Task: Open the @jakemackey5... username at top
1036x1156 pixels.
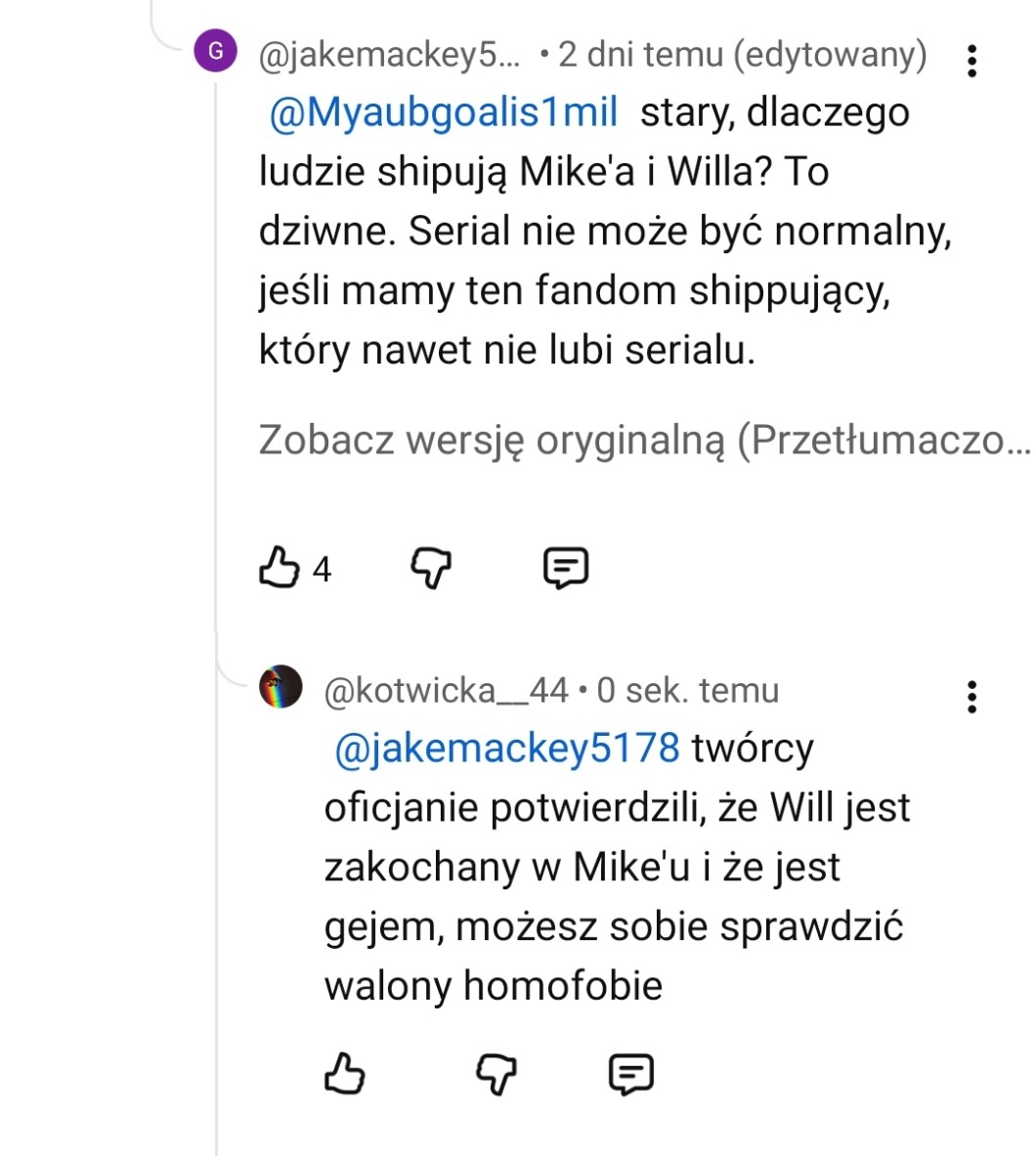Action: coord(390,56)
